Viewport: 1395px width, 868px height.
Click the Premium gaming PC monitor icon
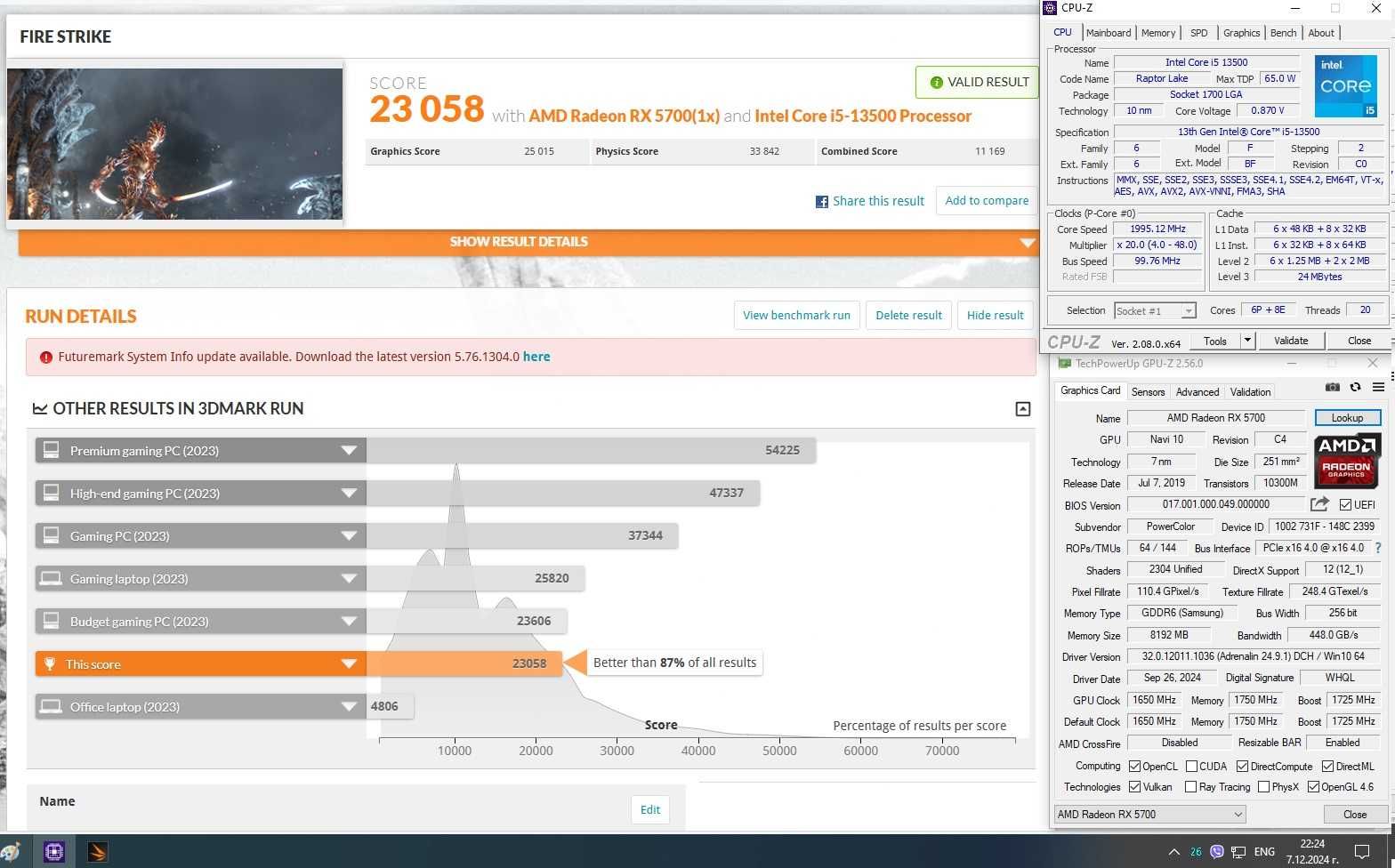52,450
